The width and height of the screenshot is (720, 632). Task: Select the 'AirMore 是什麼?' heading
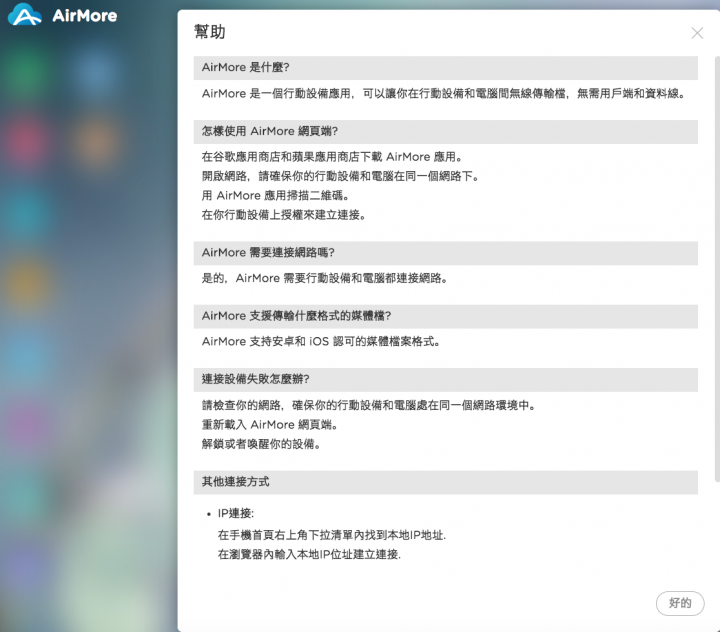click(x=445, y=68)
